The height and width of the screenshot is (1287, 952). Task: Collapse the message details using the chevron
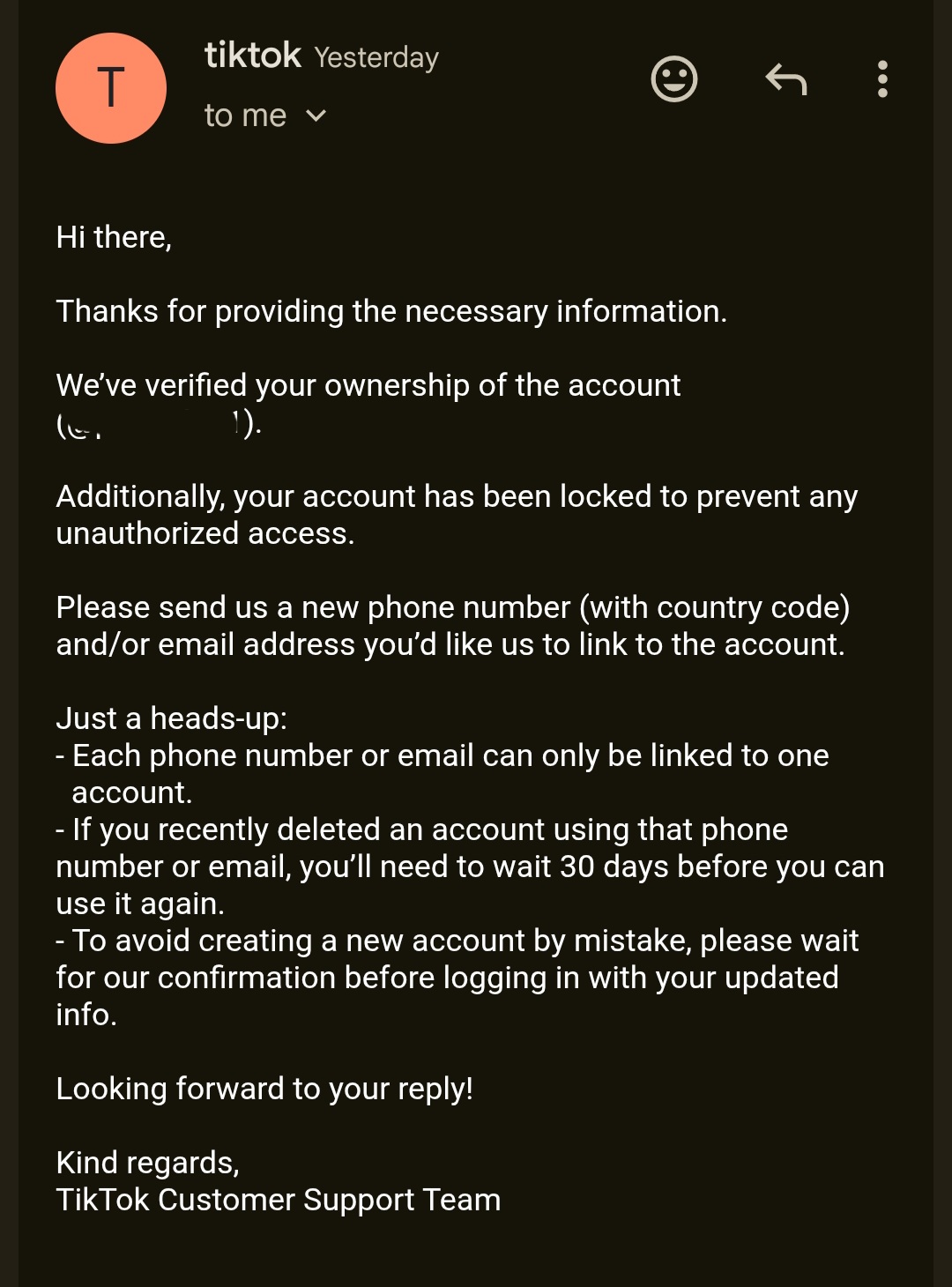[317, 115]
